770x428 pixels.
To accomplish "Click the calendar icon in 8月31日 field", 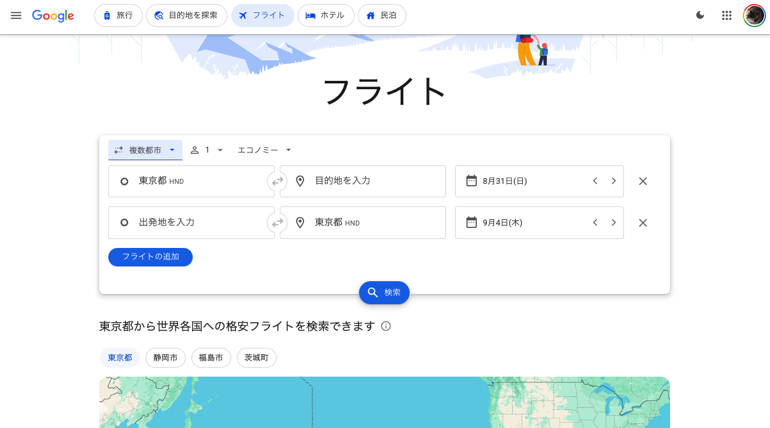I will (471, 181).
